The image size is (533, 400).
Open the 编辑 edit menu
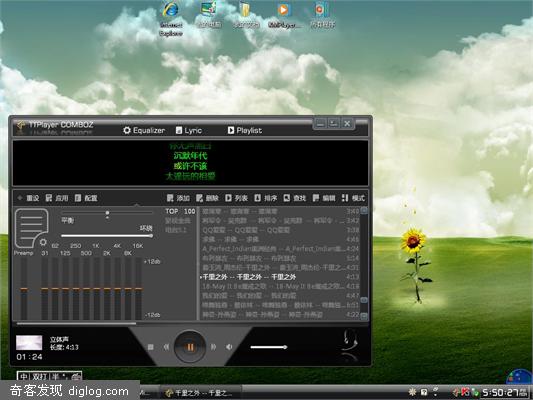[x=324, y=198]
